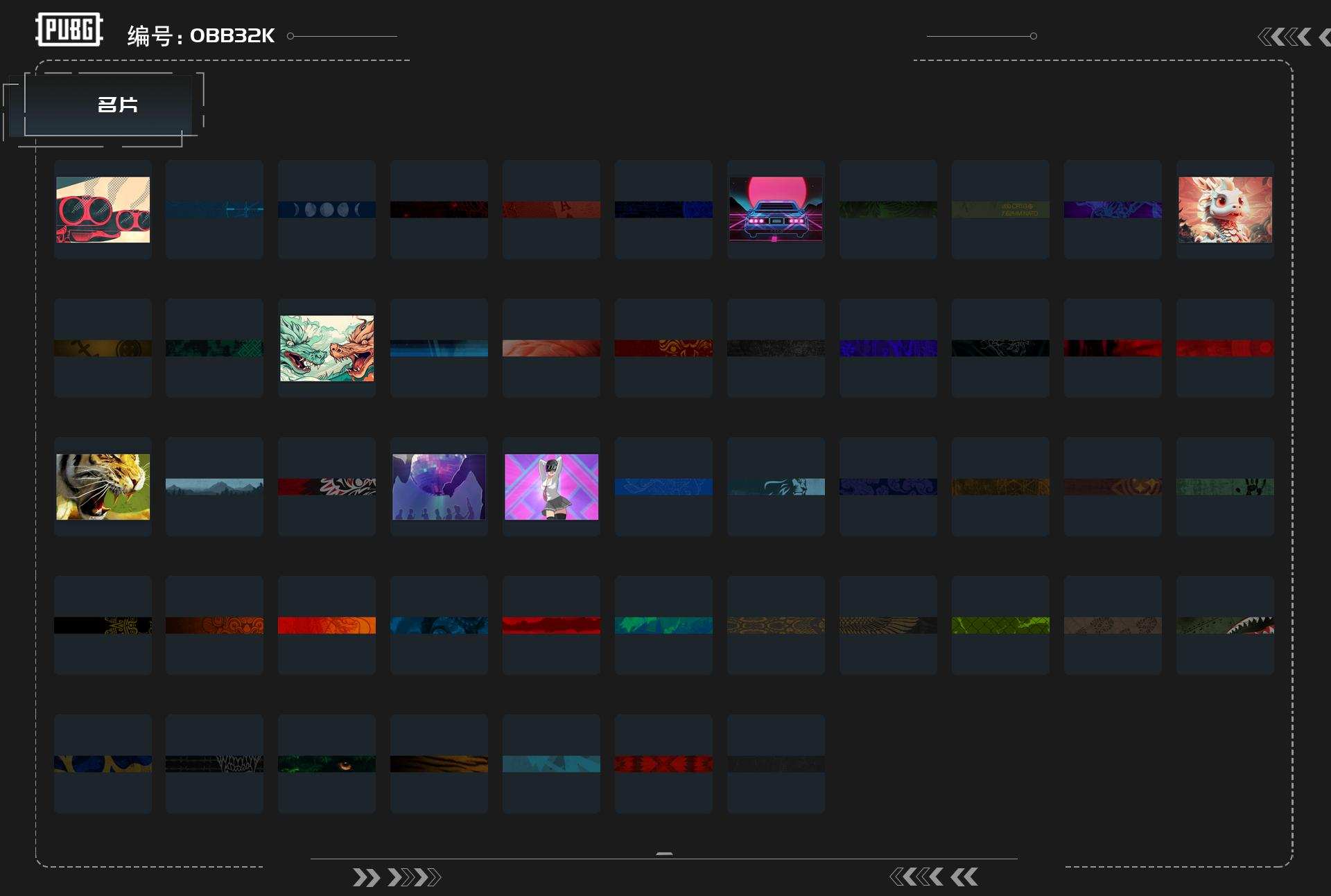Select the disco ball party card
This screenshot has height=896, width=1331.
tap(439, 486)
